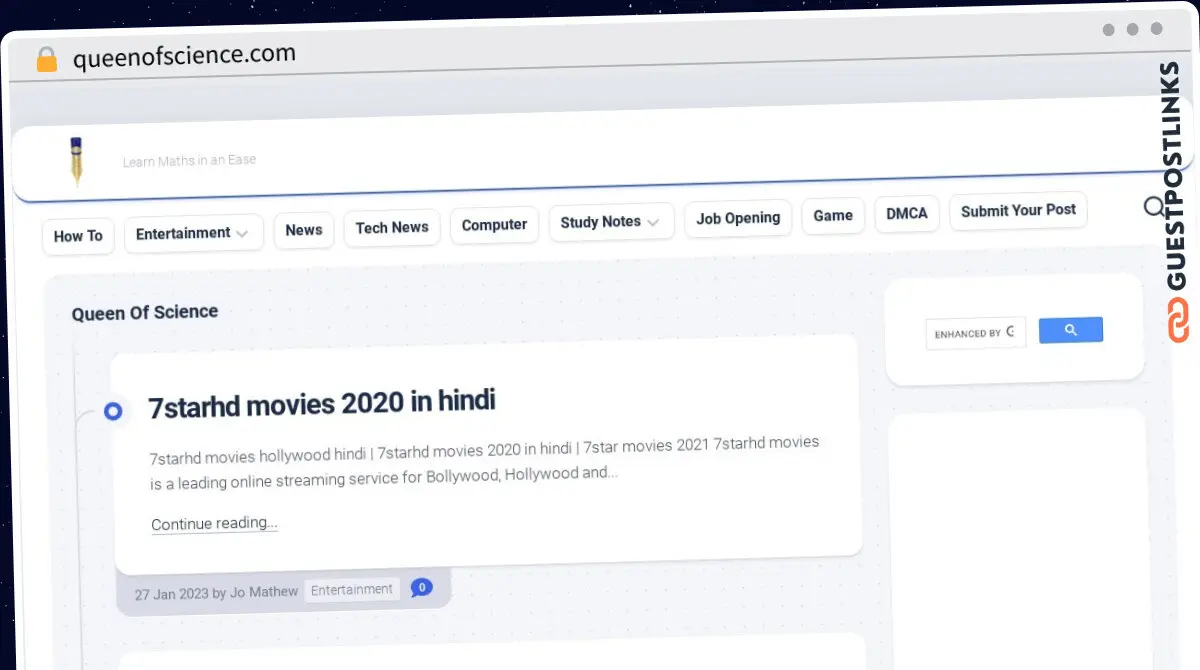
Task: Select the Computer menu item
Action: (x=494, y=225)
